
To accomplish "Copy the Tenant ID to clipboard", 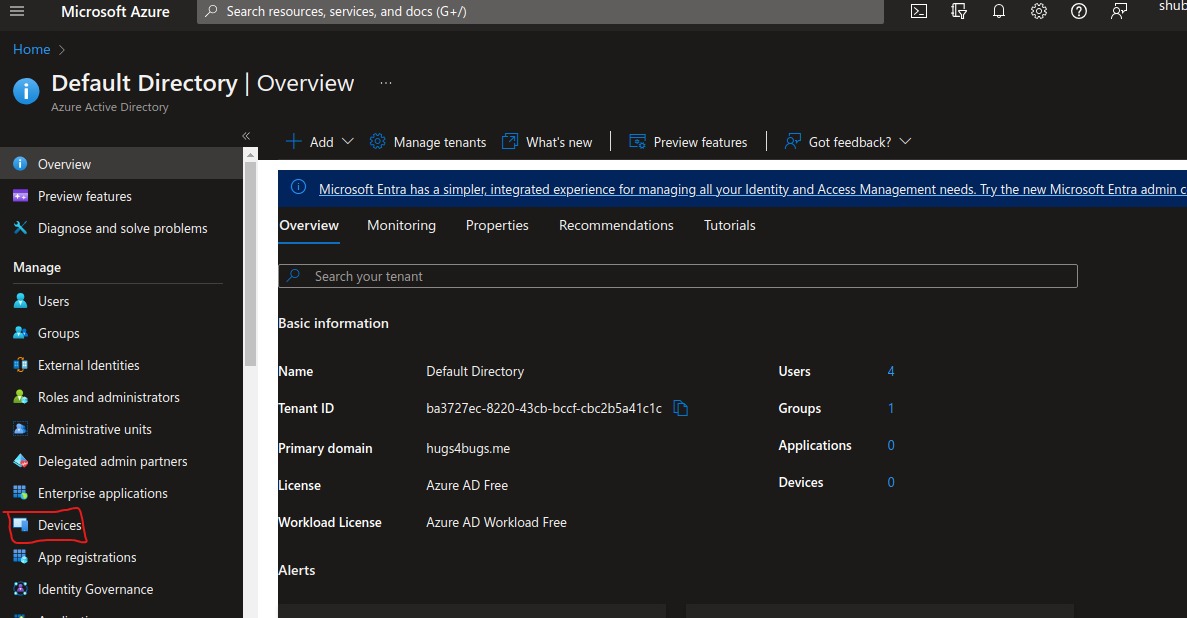I will pyautogui.click(x=681, y=408).
